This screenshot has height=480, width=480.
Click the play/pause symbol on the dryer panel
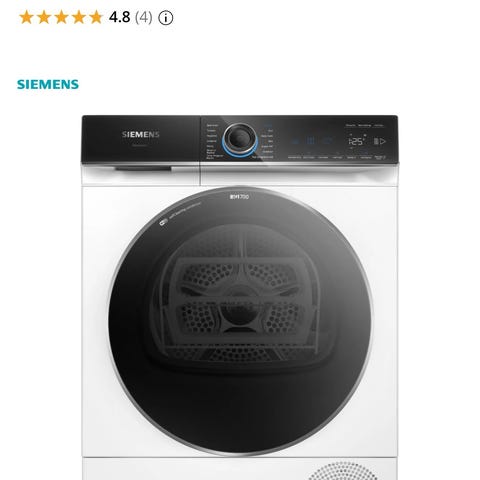(x=379, y=141)
